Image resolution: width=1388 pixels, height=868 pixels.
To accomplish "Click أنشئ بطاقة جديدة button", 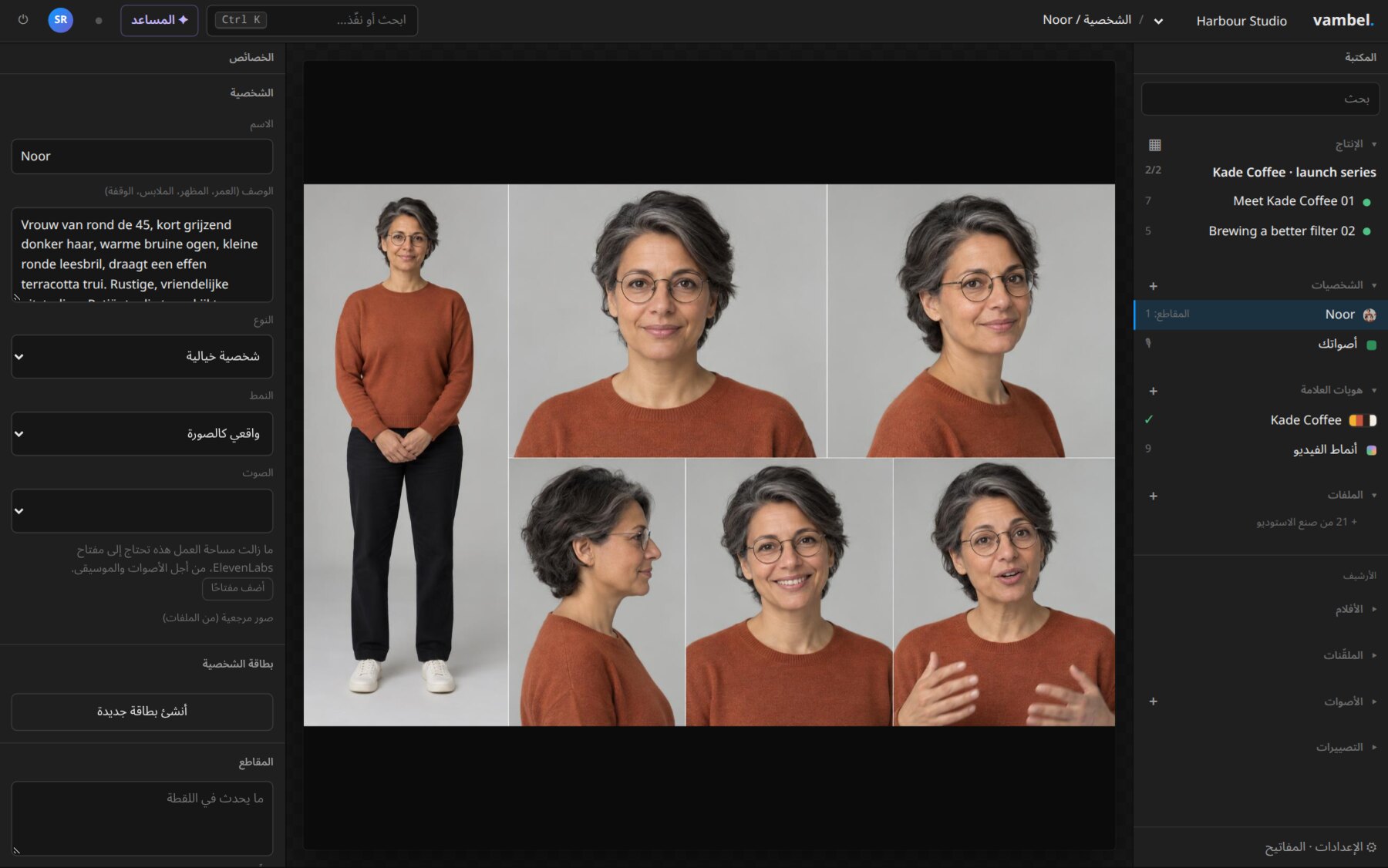I will tap(142, 712).
